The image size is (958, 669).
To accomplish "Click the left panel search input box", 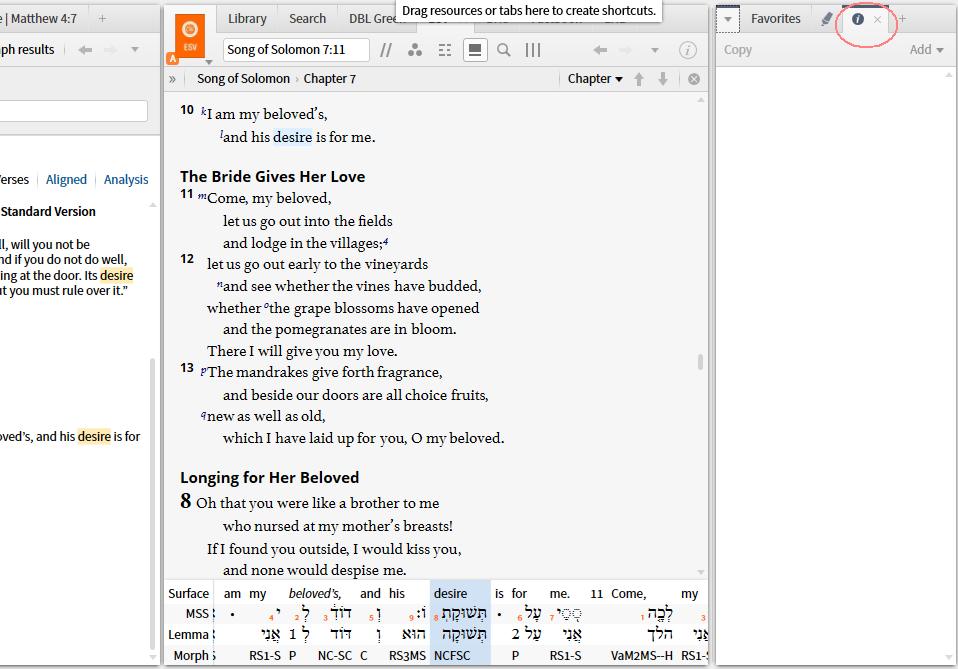I will 73,111.
